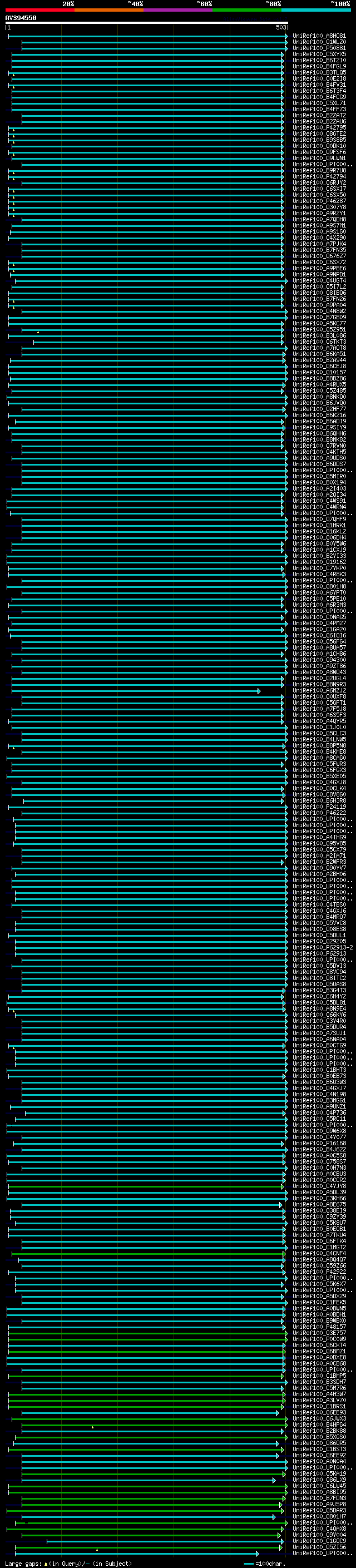
Task: Click hit label UniRef100_P42794
Action: pos(319,176)
